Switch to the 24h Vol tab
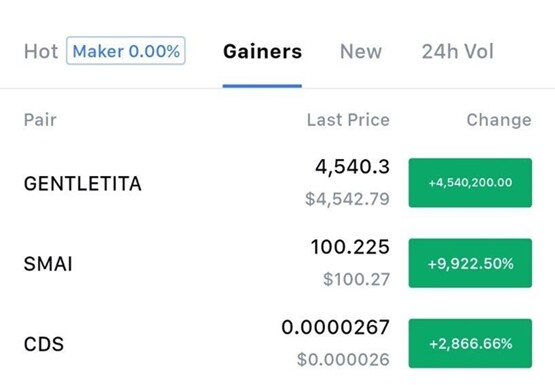This screenshot has height=385, width=555. click(x=457, y=52)
